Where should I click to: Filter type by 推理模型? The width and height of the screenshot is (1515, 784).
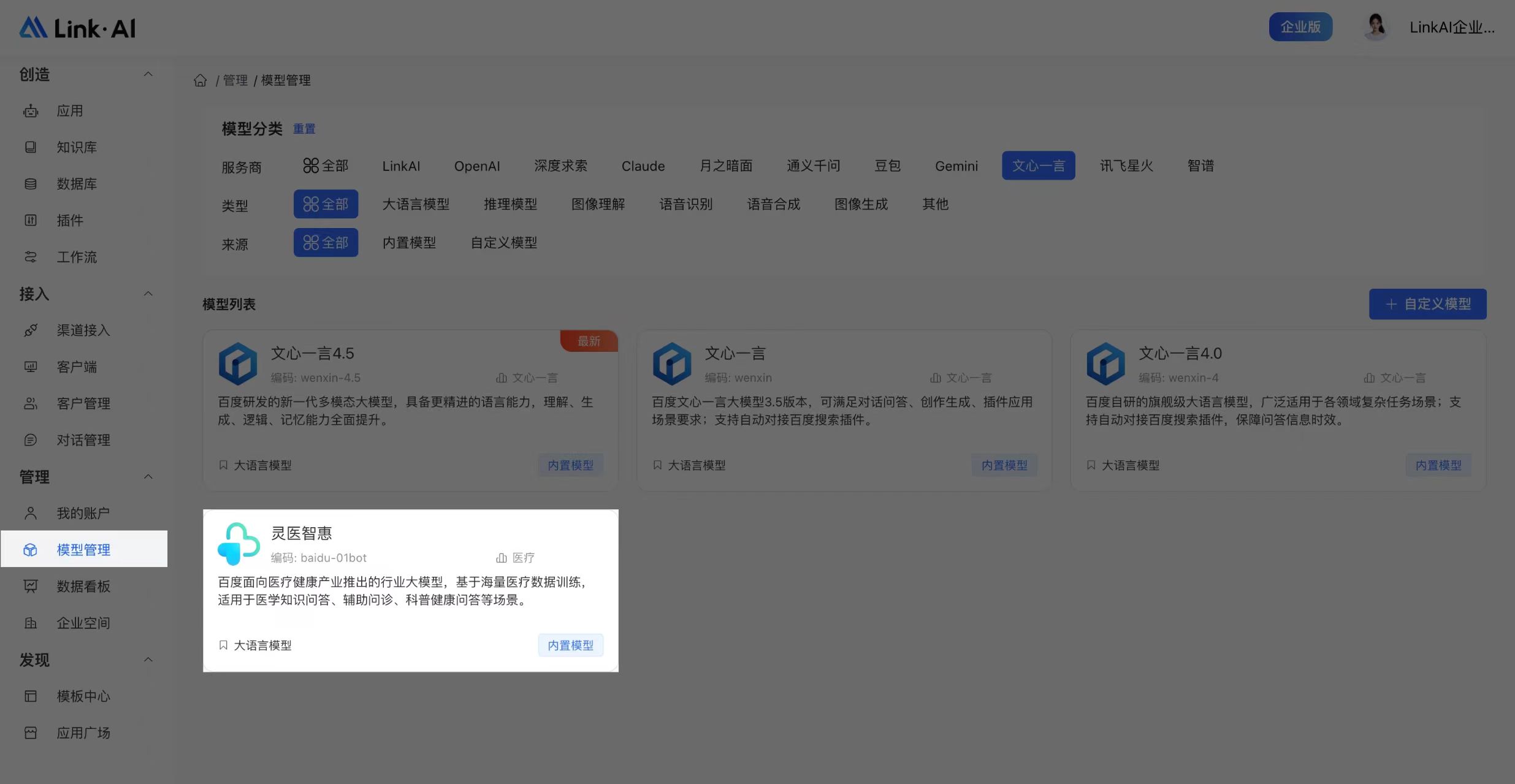(510, 204)
